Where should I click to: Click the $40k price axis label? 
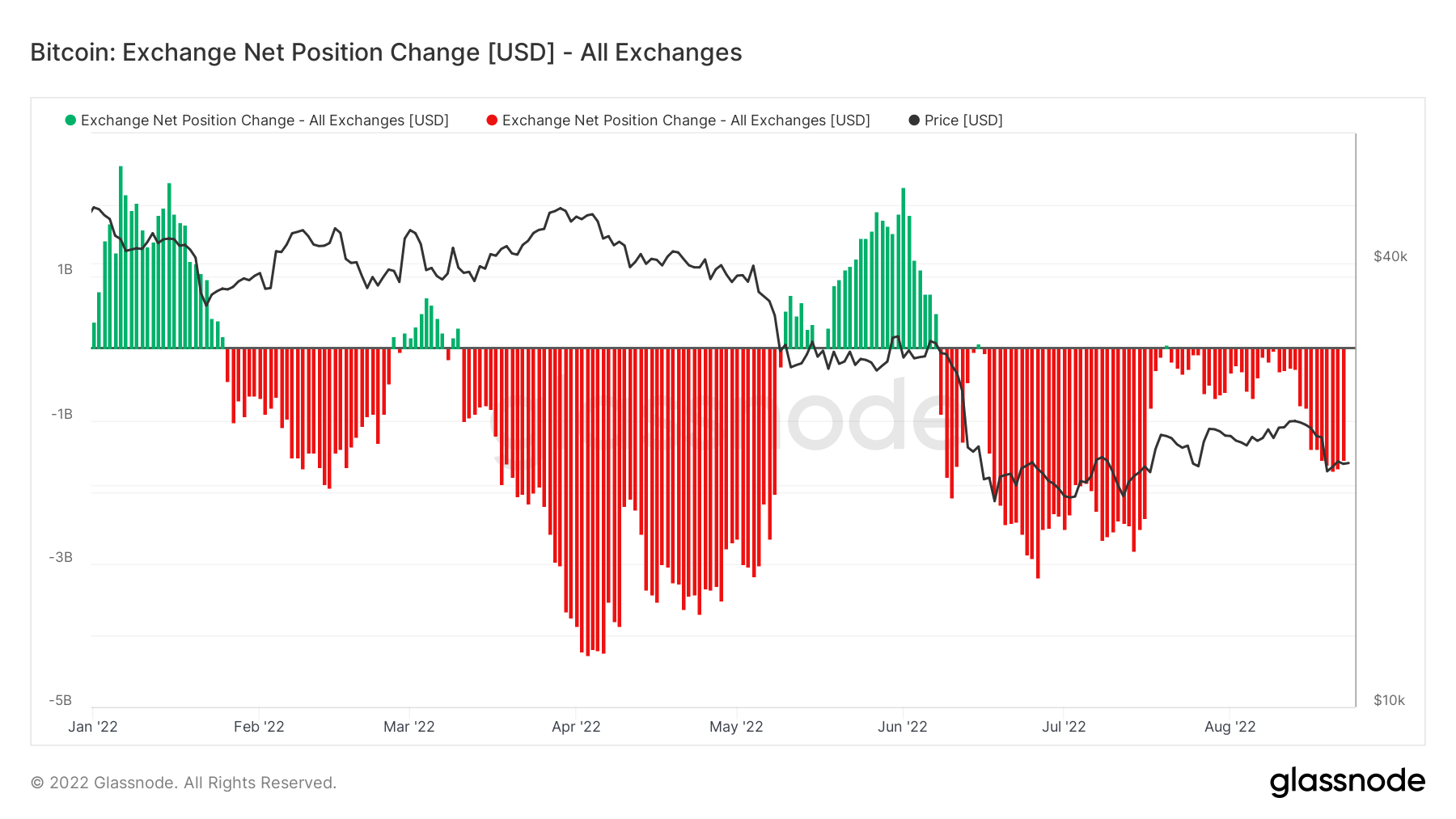[x=1390, y=256]
